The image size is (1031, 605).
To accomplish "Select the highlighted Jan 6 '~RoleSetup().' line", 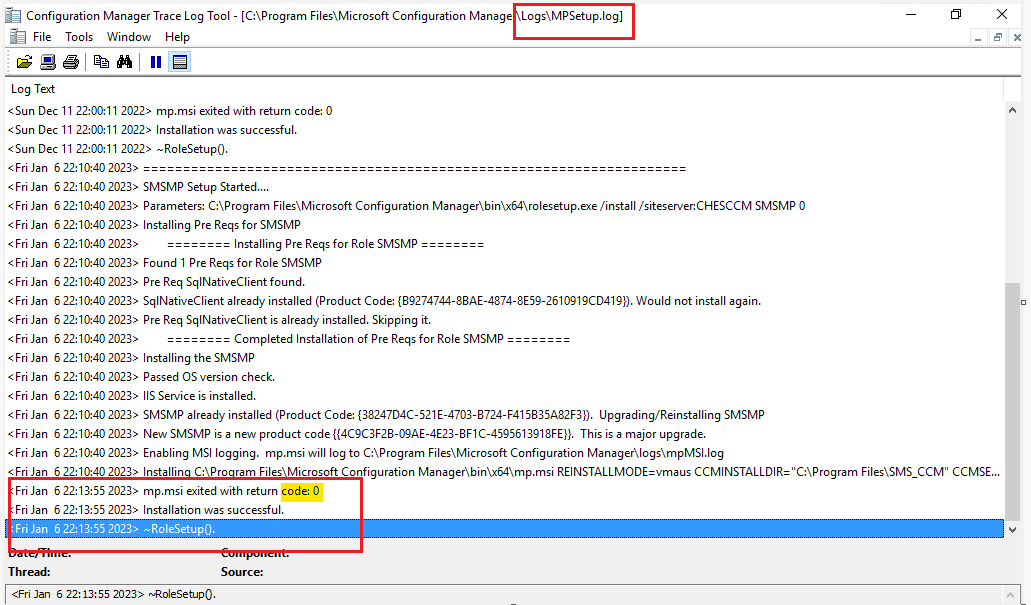I will pyautogui.click(x=504, y=529).
